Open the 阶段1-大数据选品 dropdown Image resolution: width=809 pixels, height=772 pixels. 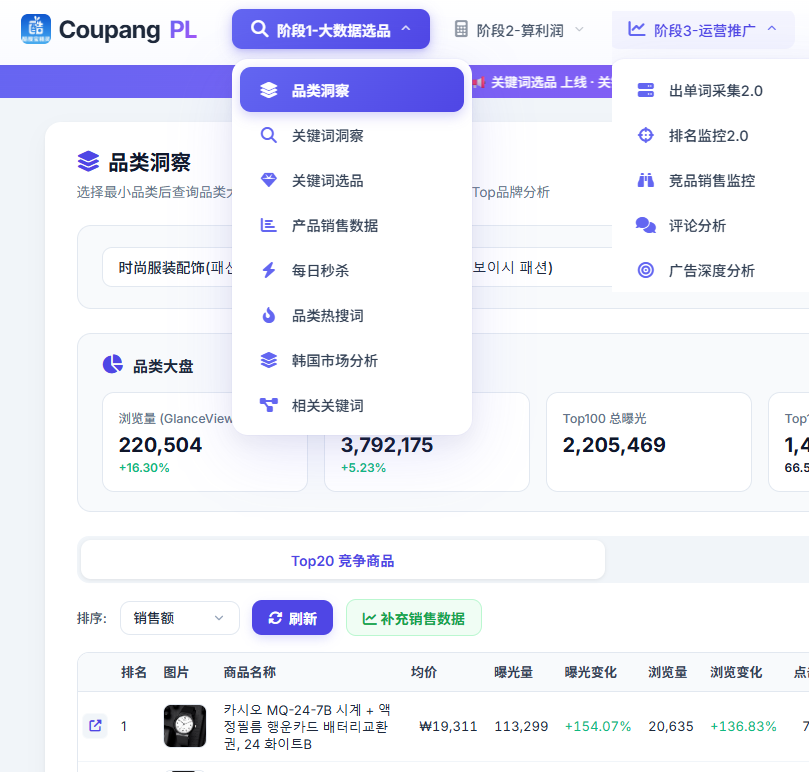coord(331,29)
